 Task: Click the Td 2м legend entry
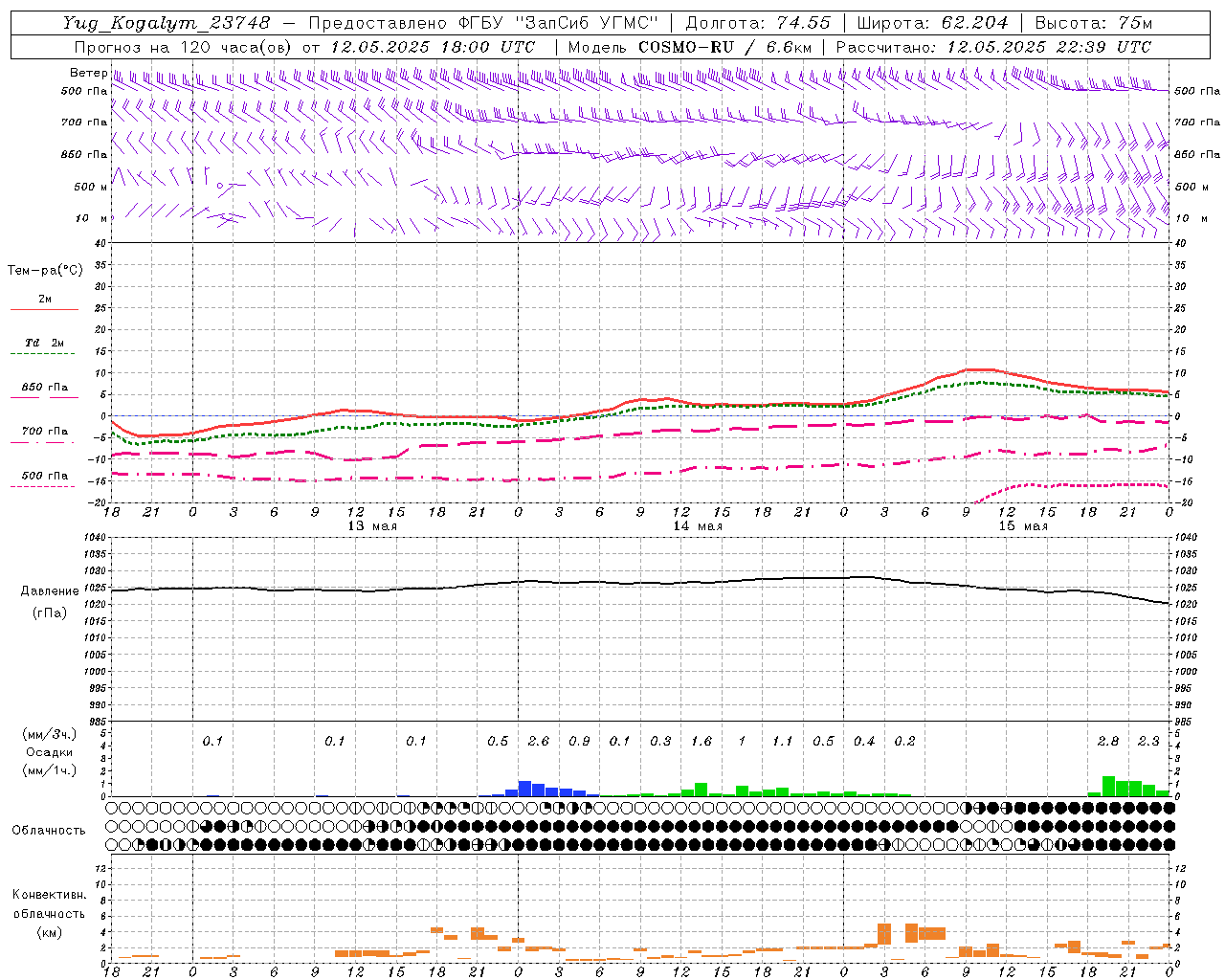[x=45, y=343]
